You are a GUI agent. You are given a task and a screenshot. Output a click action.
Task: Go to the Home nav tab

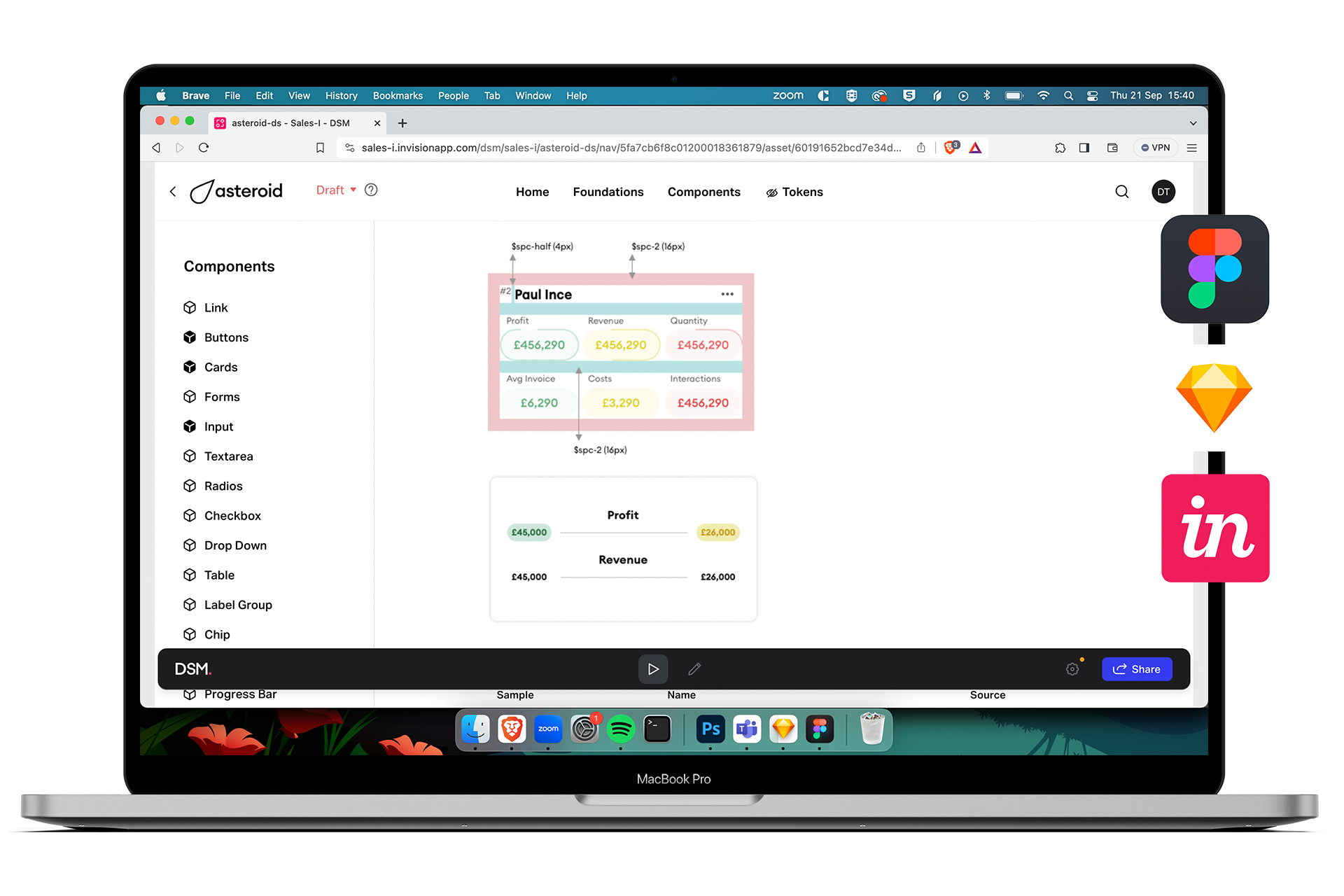pyautogui.click(x=533, y=192)
